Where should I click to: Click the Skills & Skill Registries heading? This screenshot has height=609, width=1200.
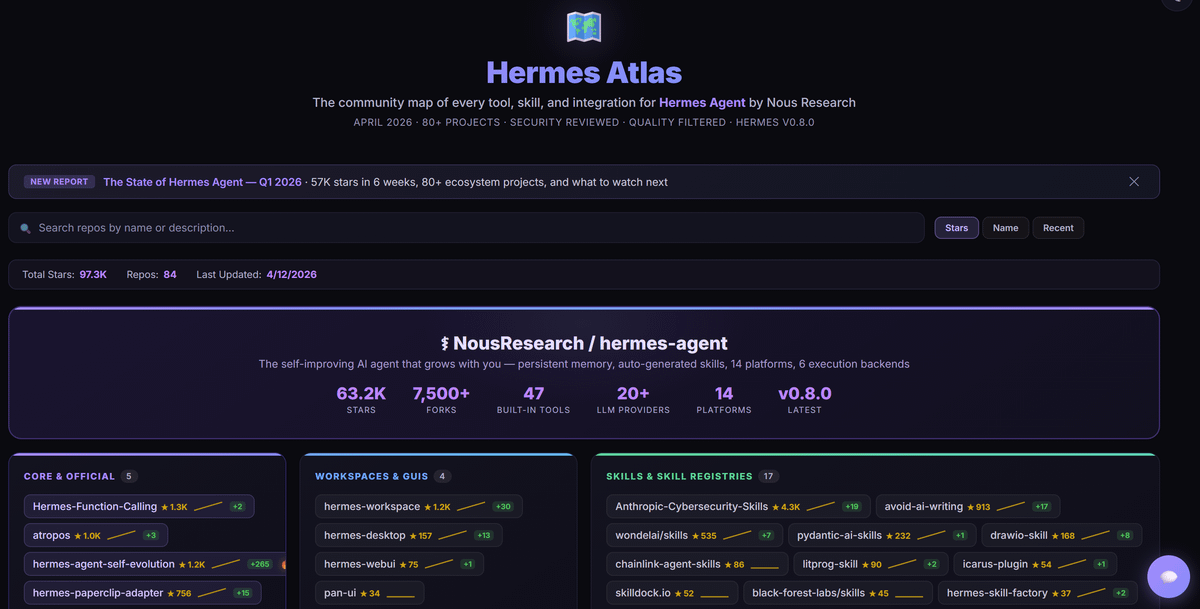(x=679, y=477)
